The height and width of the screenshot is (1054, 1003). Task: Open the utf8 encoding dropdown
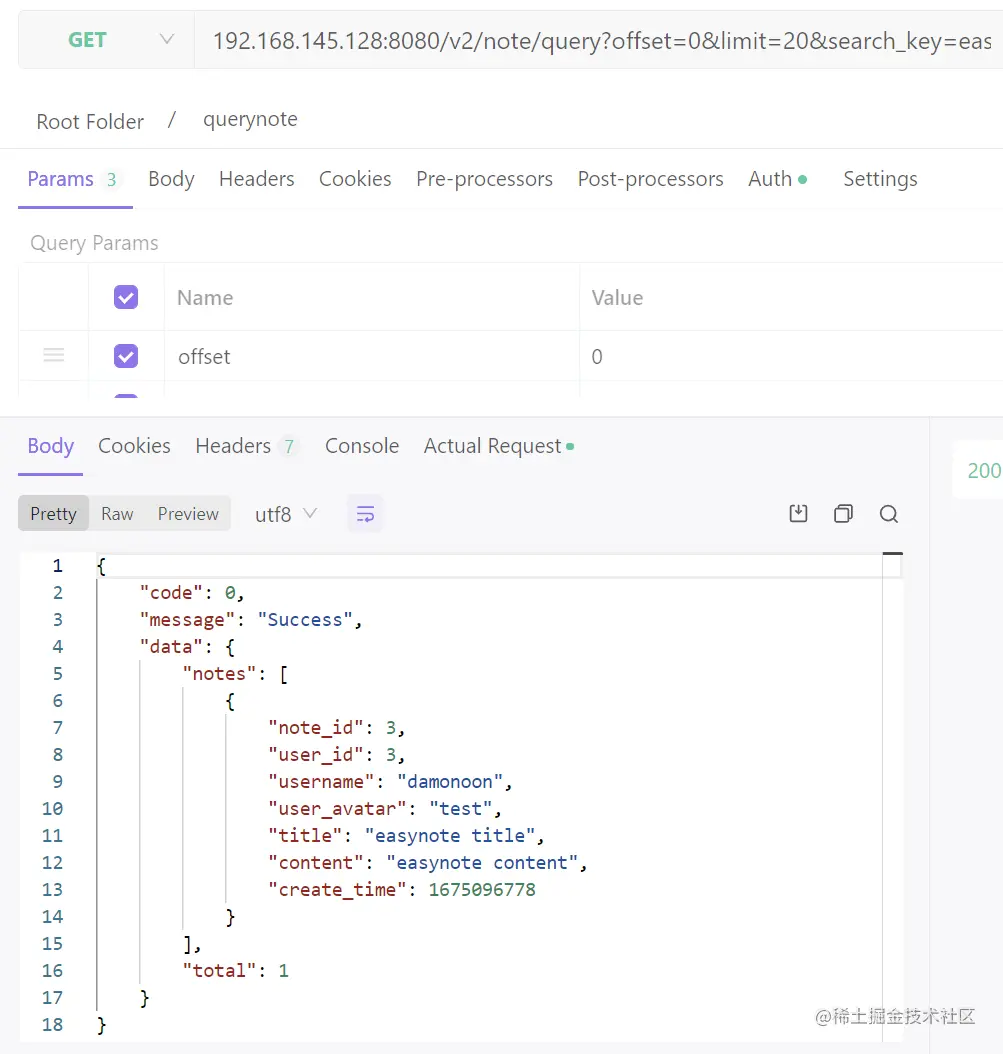[286, 514]
